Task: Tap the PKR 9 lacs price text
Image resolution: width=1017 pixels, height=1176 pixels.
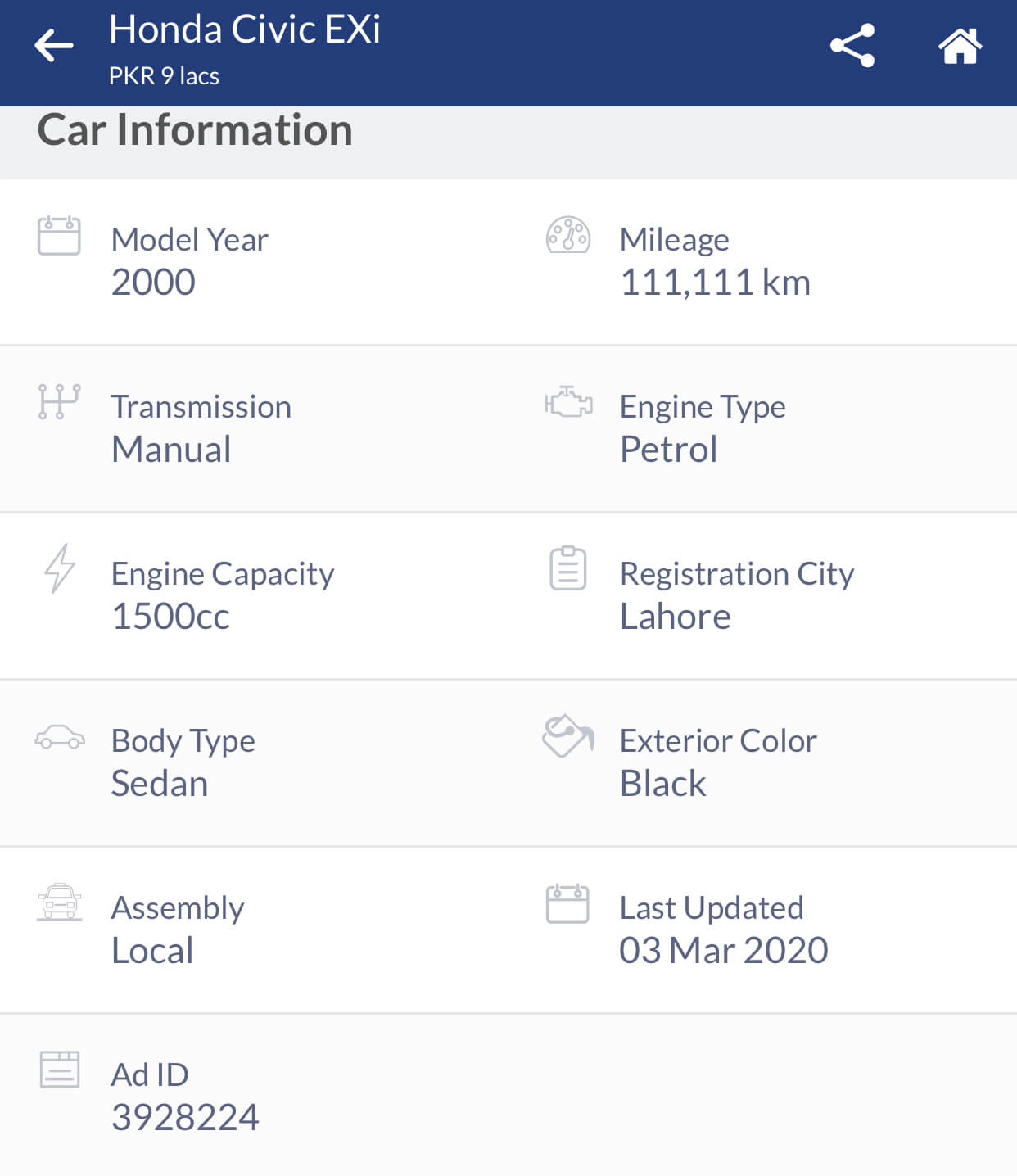Action: (x=164, y=76)
